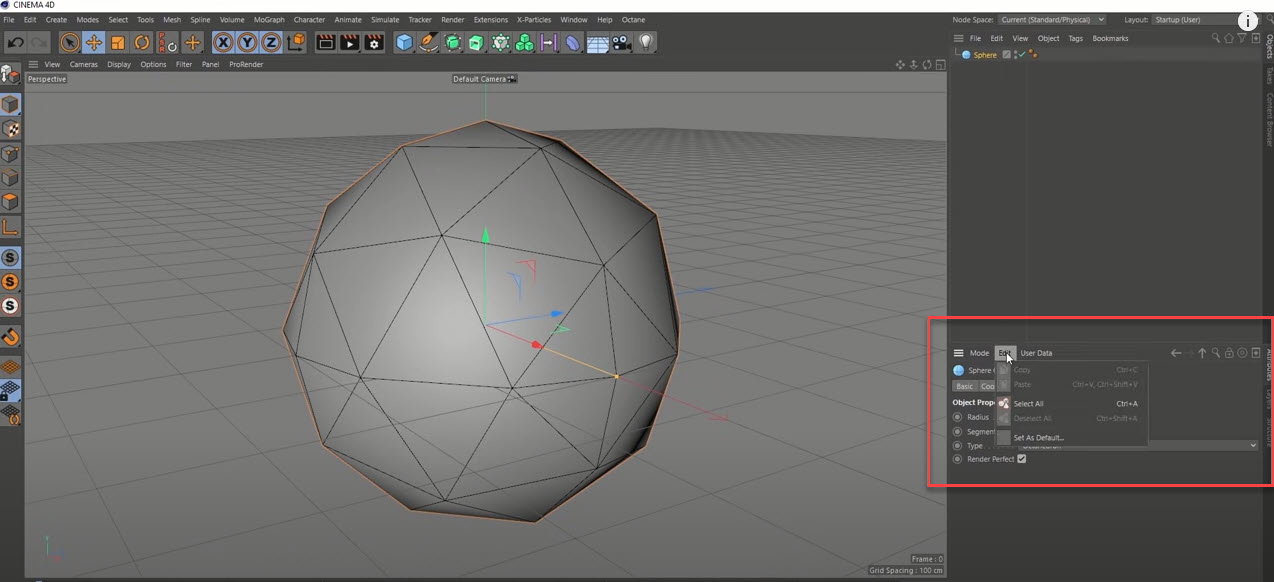Click the Undo arrow icon

pos(16,41)
